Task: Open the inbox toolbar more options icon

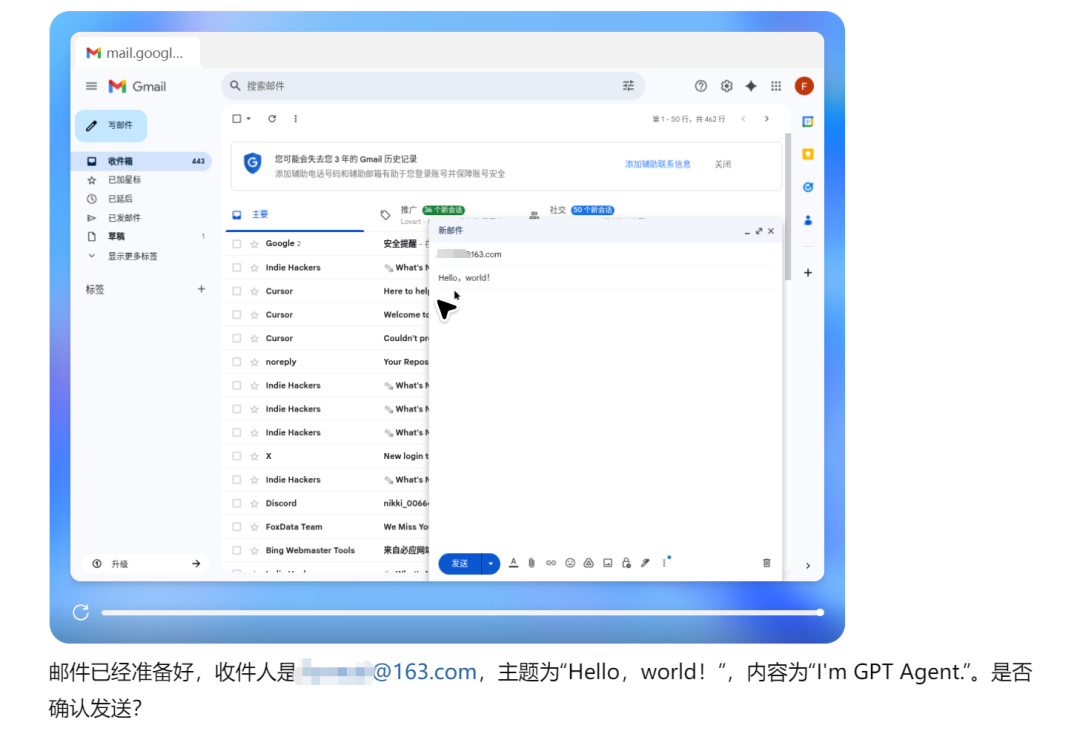Action: pyautogui.click(x=295, y=118)
